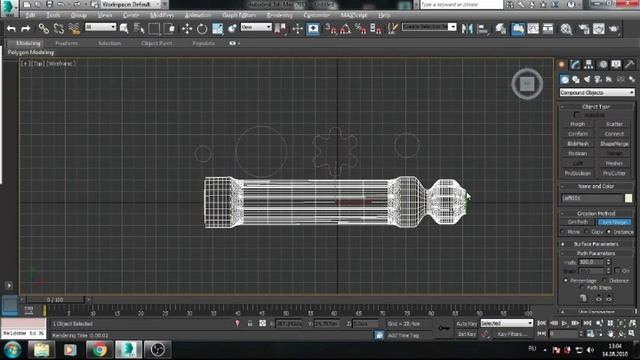640x360 pixels.
Task: Select the Path Steps radio option
Action: (x=582, y=288)
